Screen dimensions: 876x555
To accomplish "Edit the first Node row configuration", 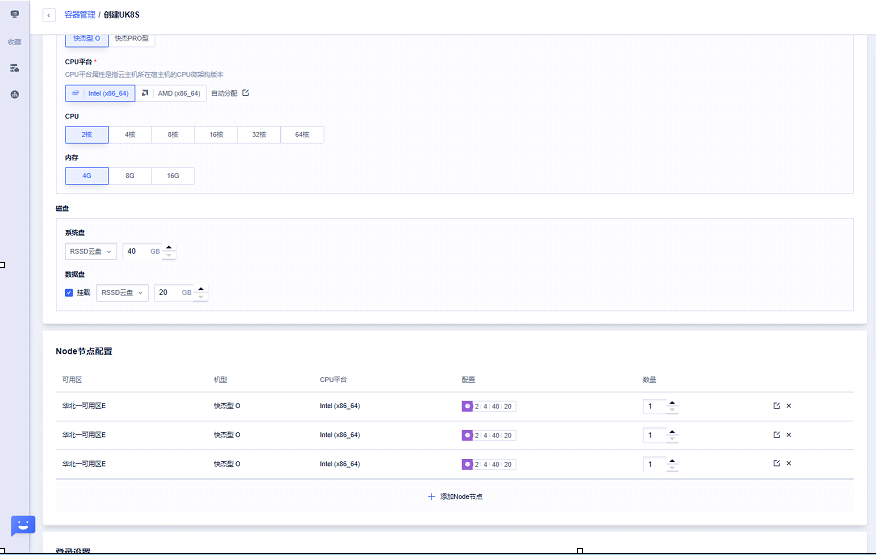I will (776, 406).
